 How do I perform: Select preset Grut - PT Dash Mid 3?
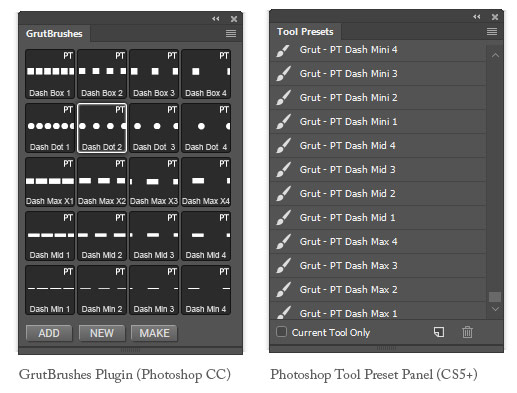click(378, 170)
